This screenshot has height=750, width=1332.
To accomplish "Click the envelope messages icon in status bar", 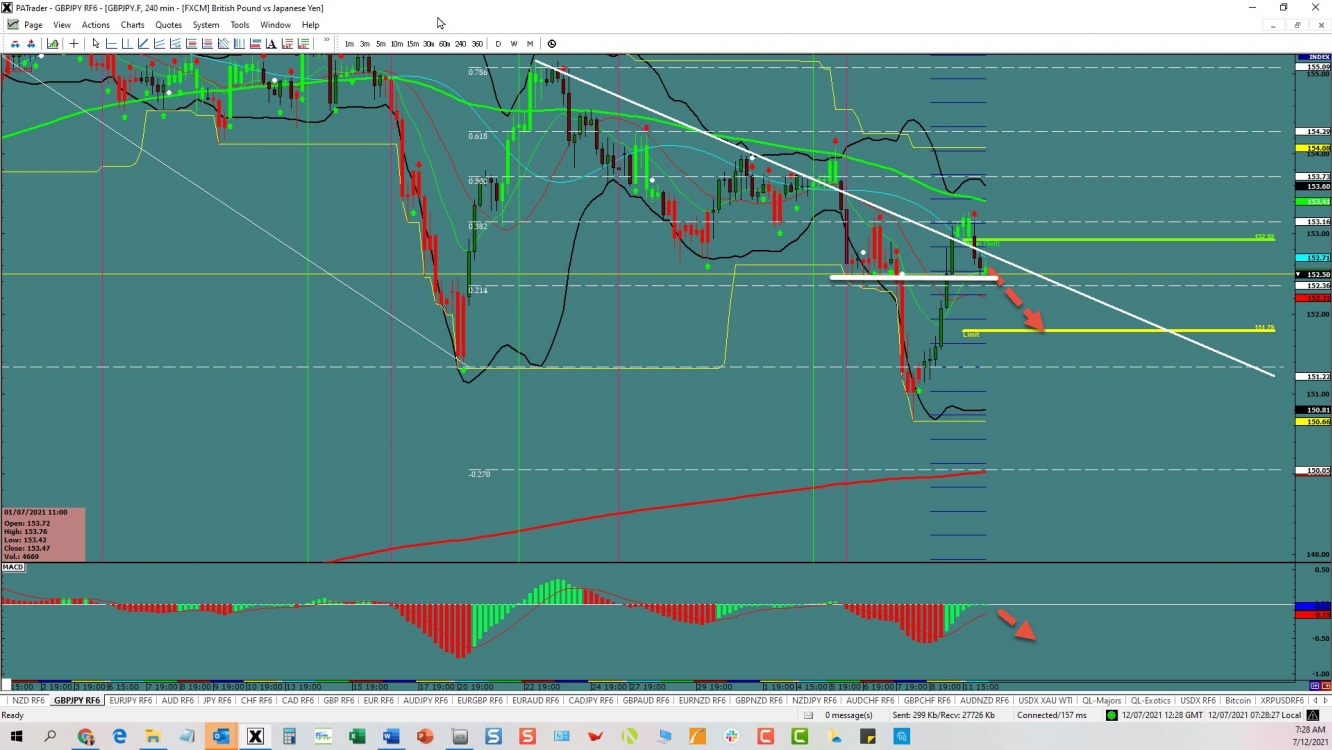I will (x=808, y=715).
